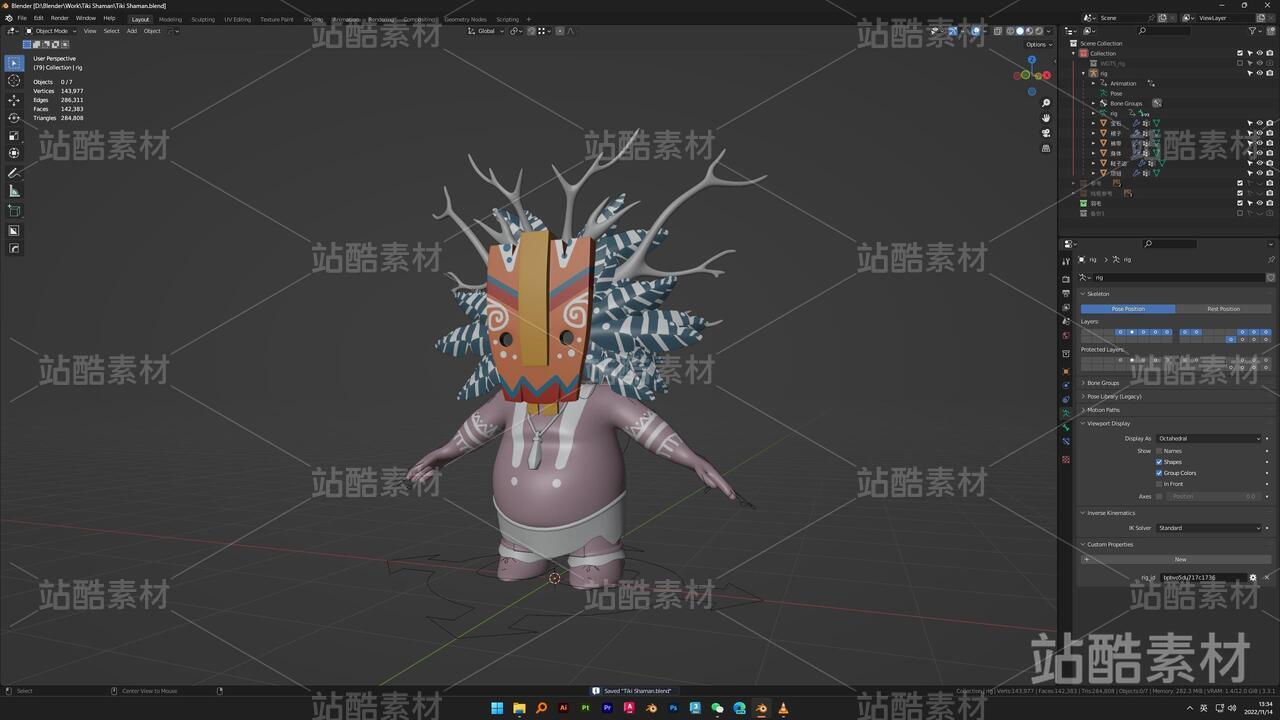Disable the Group Colors checkbox
The height and width of the screenshot is (720, 1280).
[x=1159, y=473]
